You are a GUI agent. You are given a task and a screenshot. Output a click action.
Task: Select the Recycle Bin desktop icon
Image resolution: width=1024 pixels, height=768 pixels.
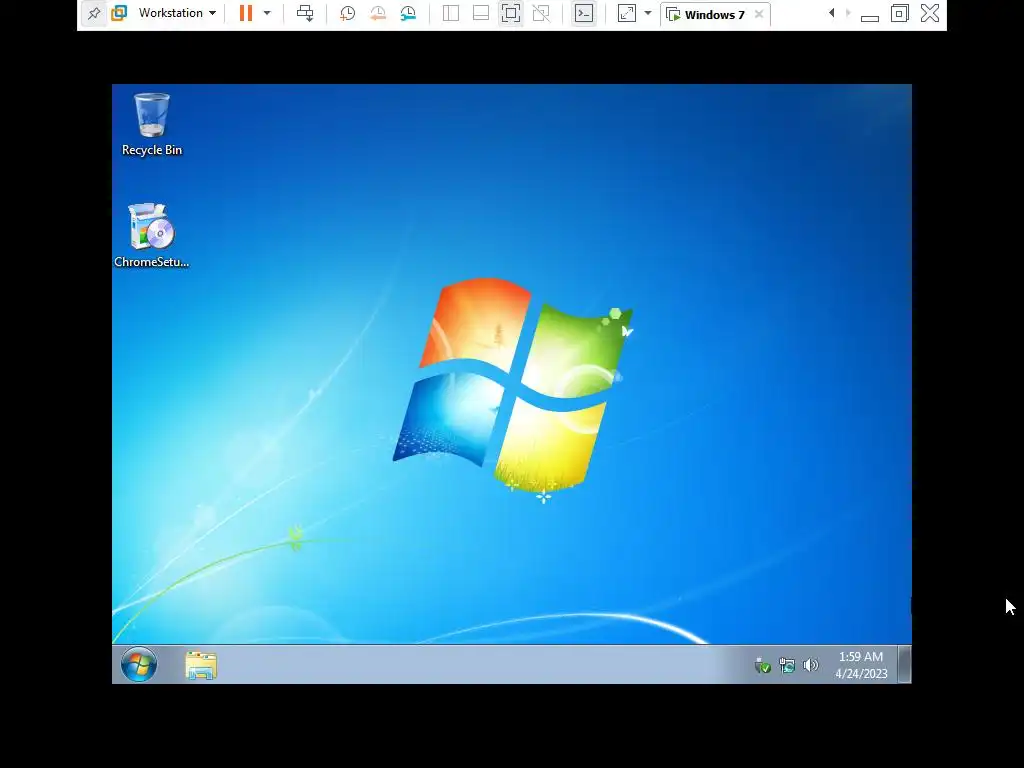152,124
